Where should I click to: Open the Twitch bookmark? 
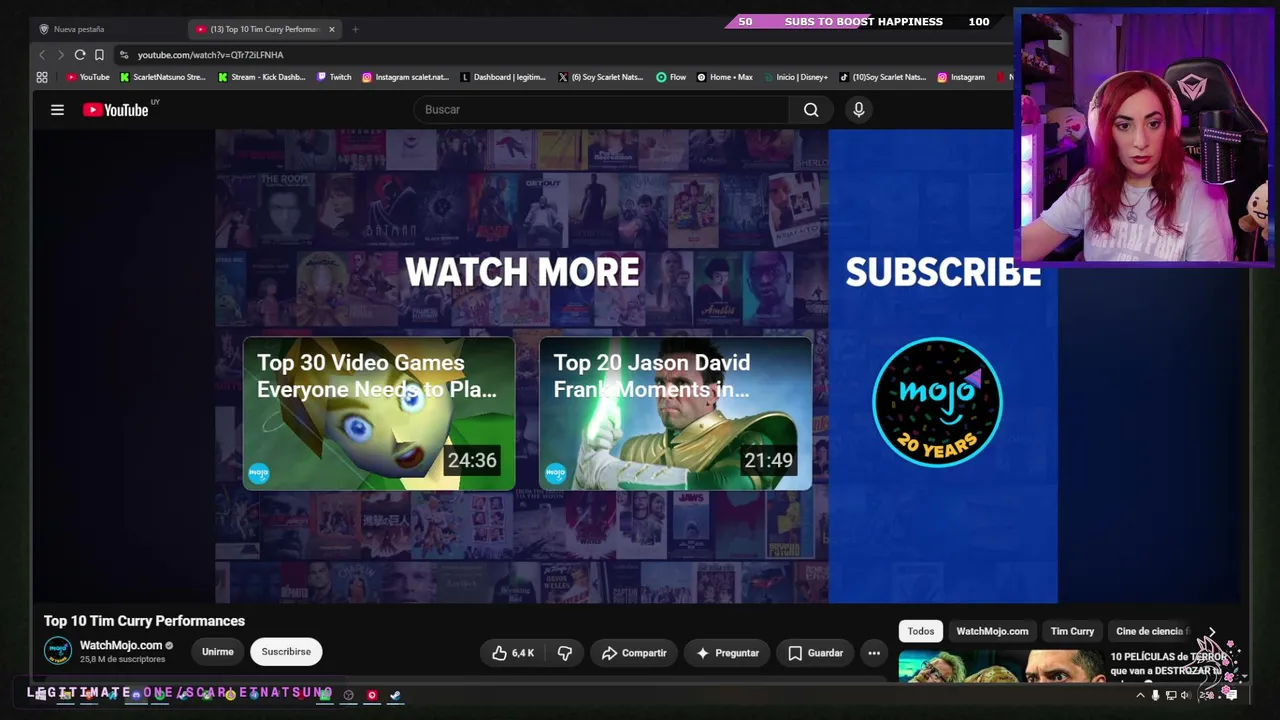click(x=334, y=77)
